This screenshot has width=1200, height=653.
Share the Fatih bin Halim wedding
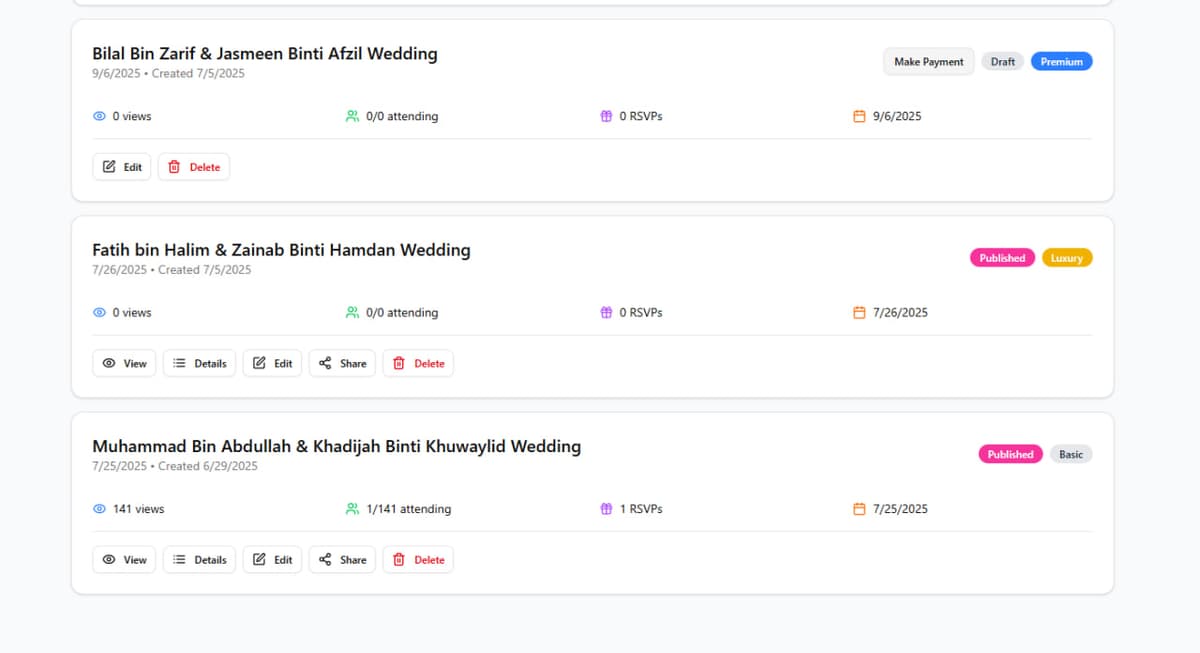coord(342,363)
